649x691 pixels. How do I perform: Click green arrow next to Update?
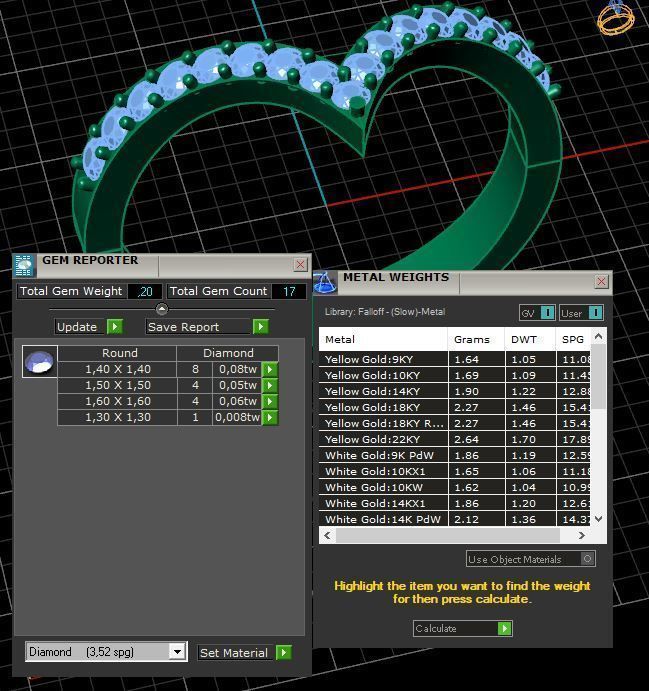click(x=115, y=327)
